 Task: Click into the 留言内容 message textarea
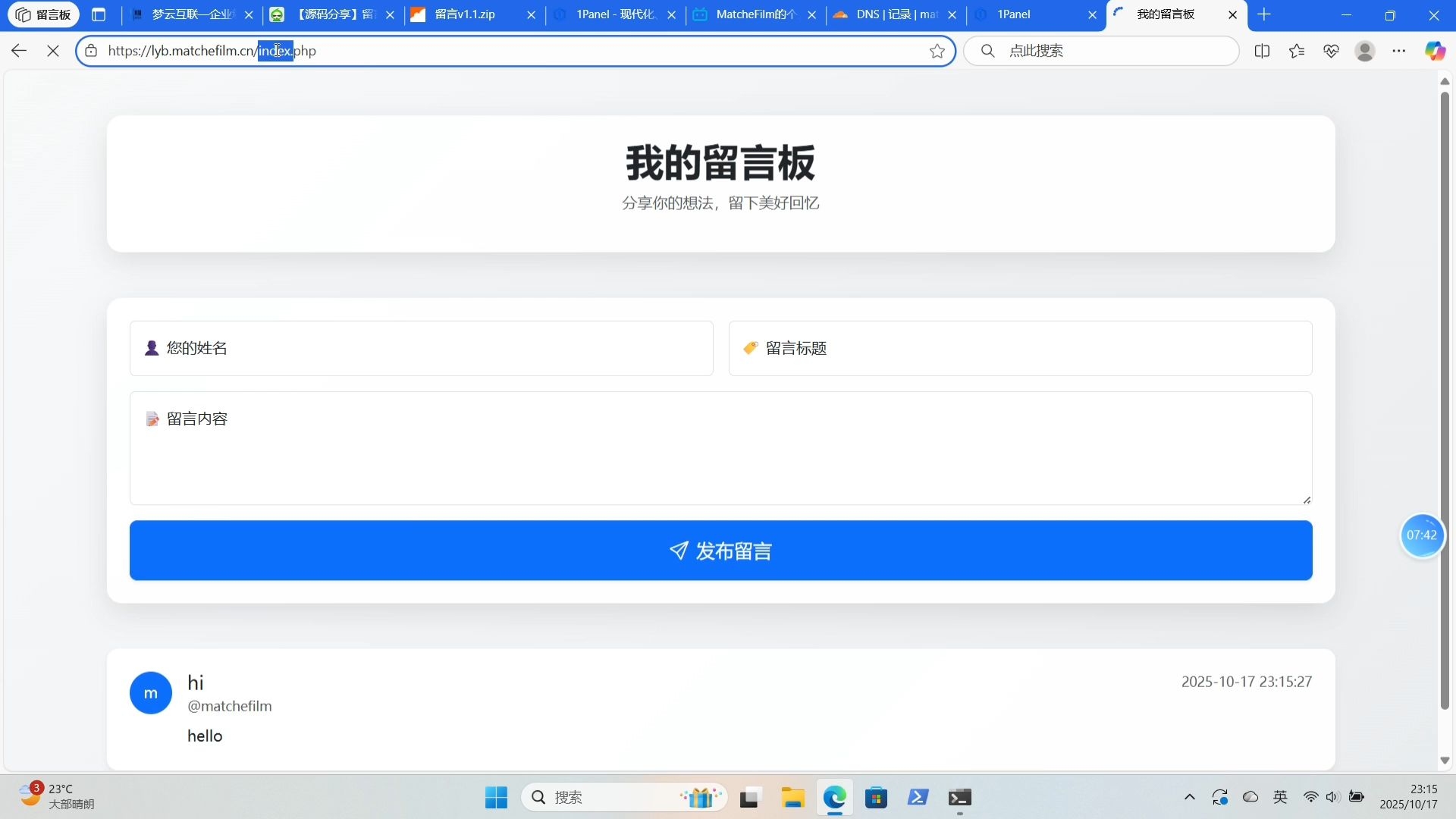721,448
